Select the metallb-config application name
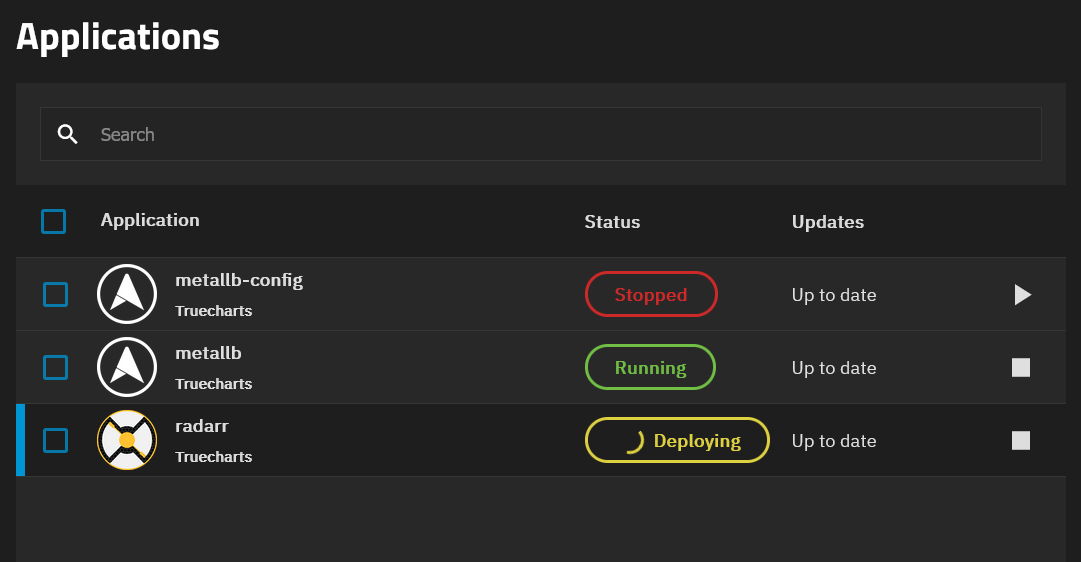The width and height of the screenshot is (1081, 562). [239, 281]
